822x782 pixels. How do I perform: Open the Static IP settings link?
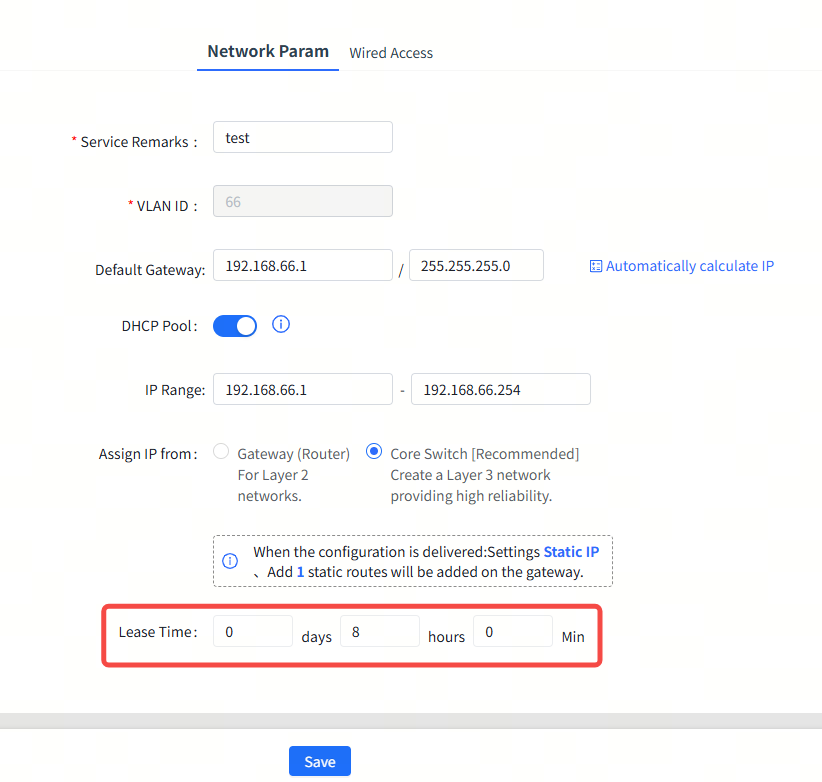[571, 552]
